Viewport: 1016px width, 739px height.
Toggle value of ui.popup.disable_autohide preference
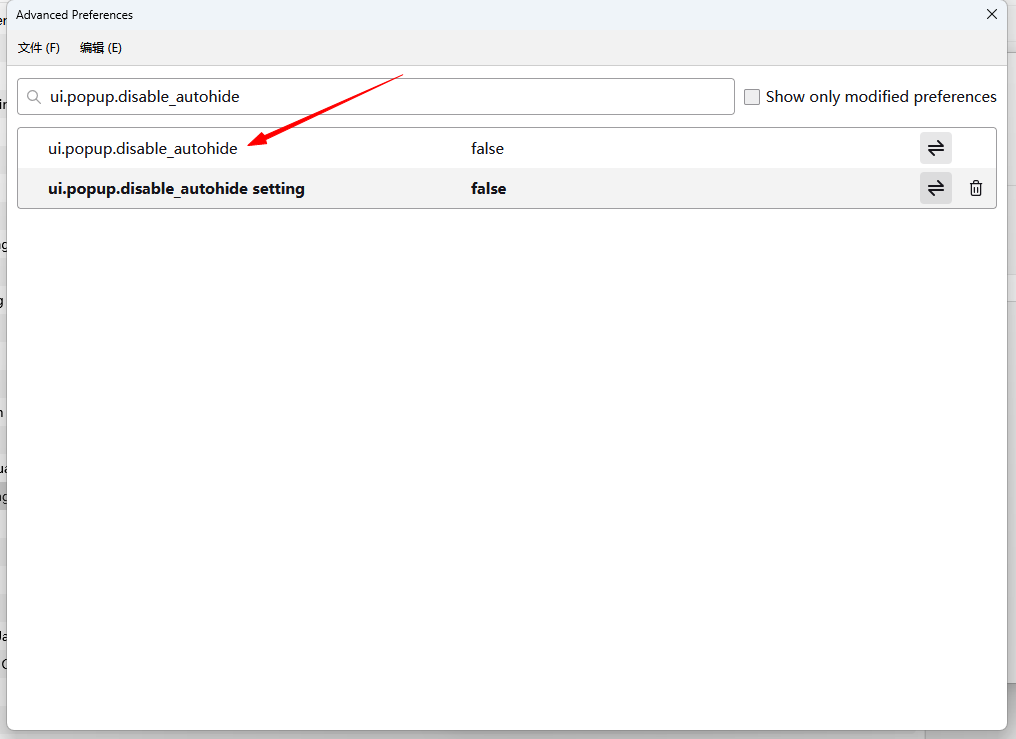coord(935,148)
